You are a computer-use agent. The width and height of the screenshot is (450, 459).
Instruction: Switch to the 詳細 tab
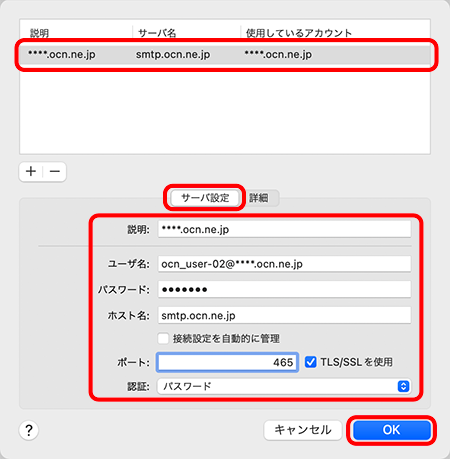click(259, 198)
